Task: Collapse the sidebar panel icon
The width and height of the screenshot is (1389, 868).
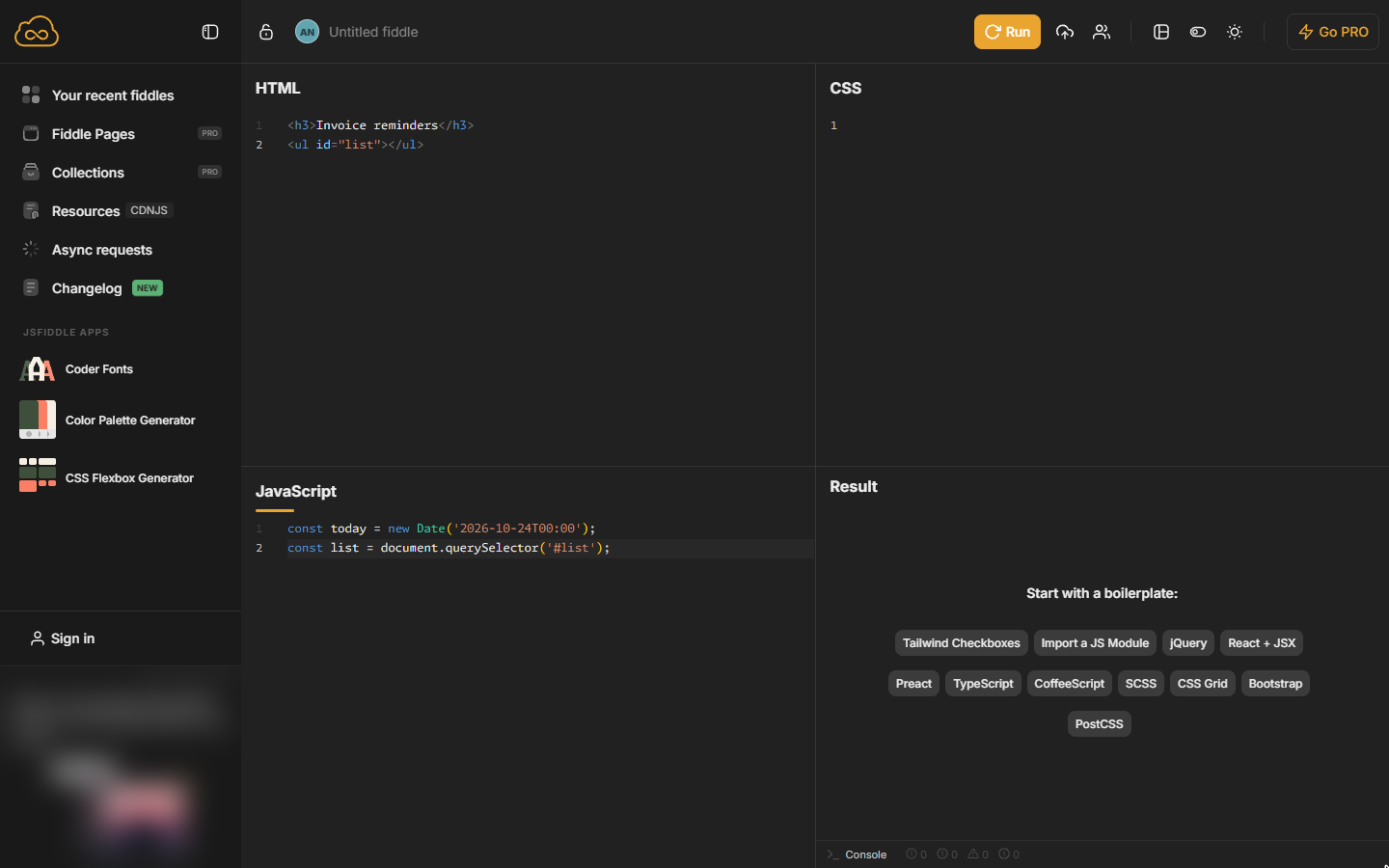Action: 210,32
